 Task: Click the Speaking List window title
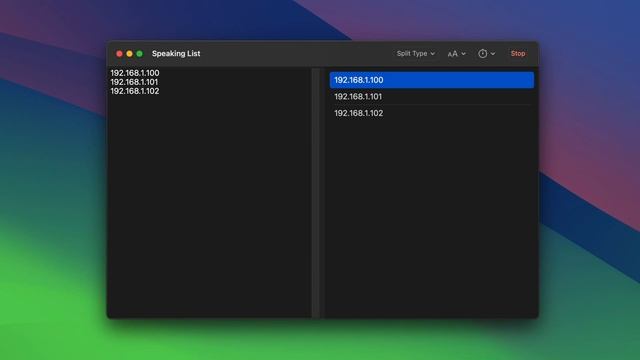[176, 53]
